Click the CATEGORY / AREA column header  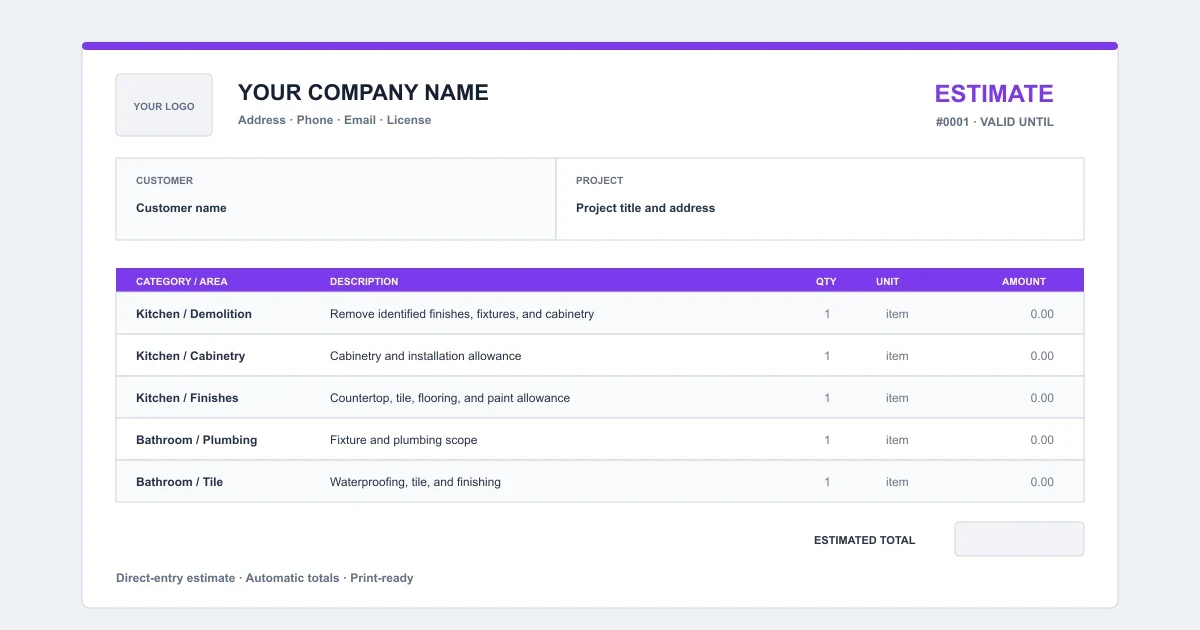[182, 282]
